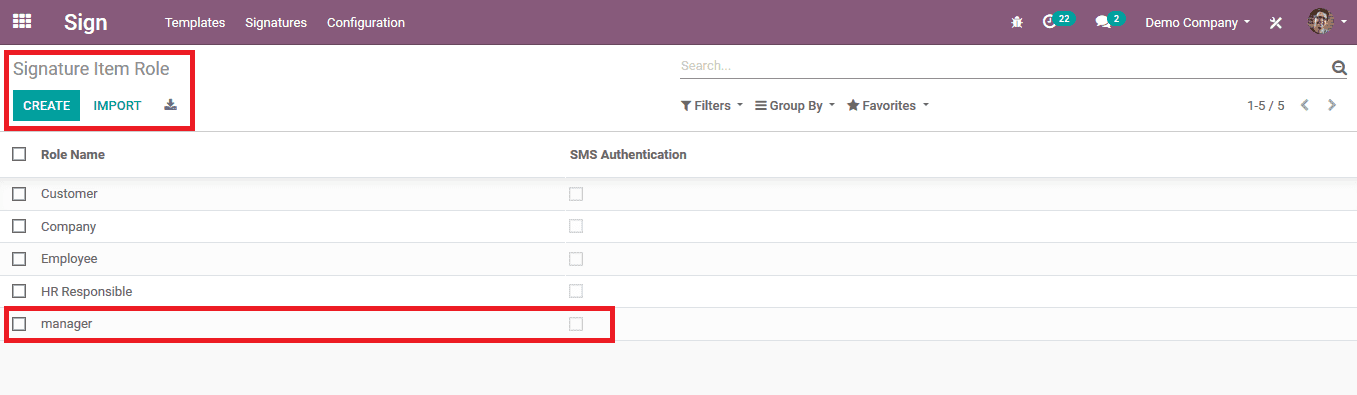The image size is (1357, 395).
Task: Sort by Role Name column header
Action: pyautogui.click(x=73, y=154)
